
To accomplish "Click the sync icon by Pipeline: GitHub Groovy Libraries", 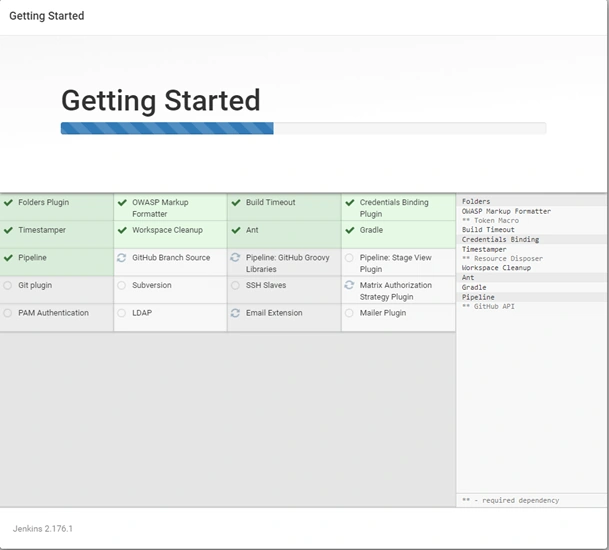I will pyautogui.click(x=235, y=257).
